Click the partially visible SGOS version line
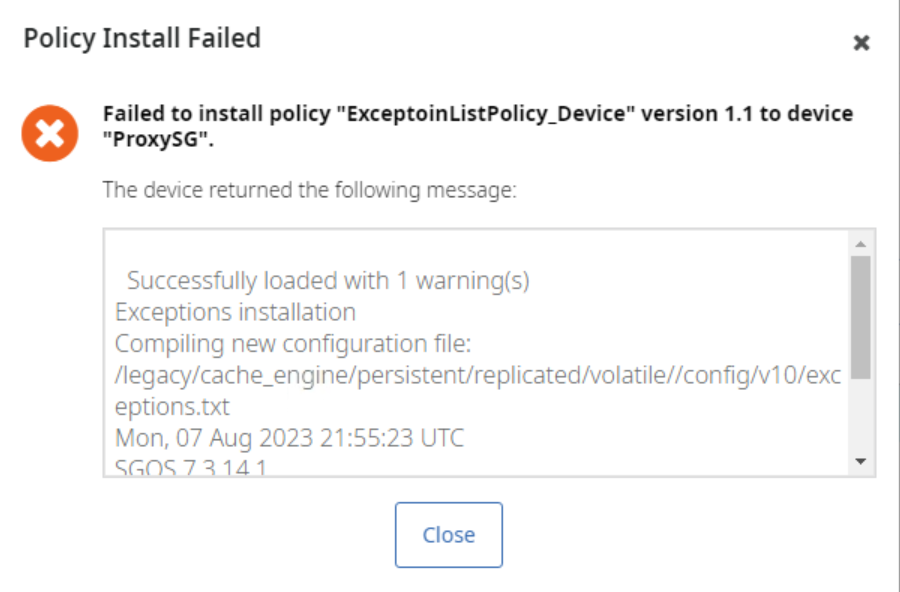Image resolution: width=900 pixels, height=592 pixels. (190, 466)
